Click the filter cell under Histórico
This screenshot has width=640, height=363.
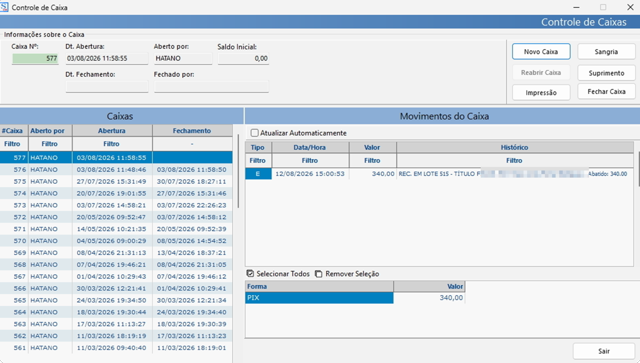[515, 160]
